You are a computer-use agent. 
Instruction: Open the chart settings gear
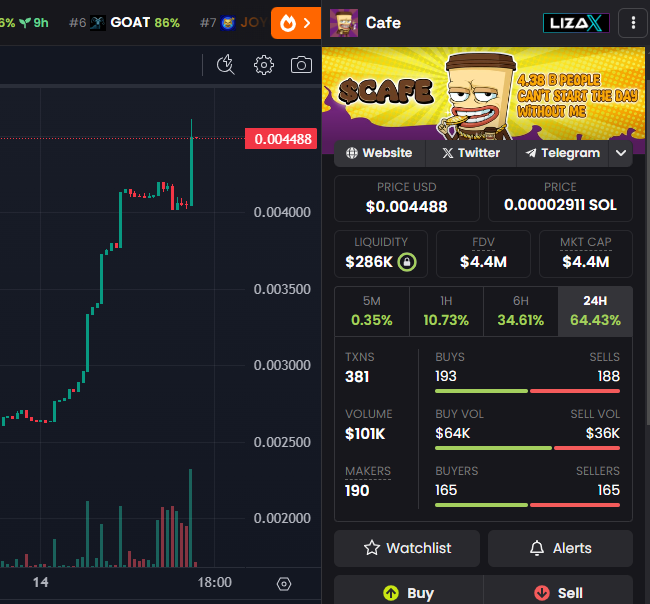click(264, 65)
